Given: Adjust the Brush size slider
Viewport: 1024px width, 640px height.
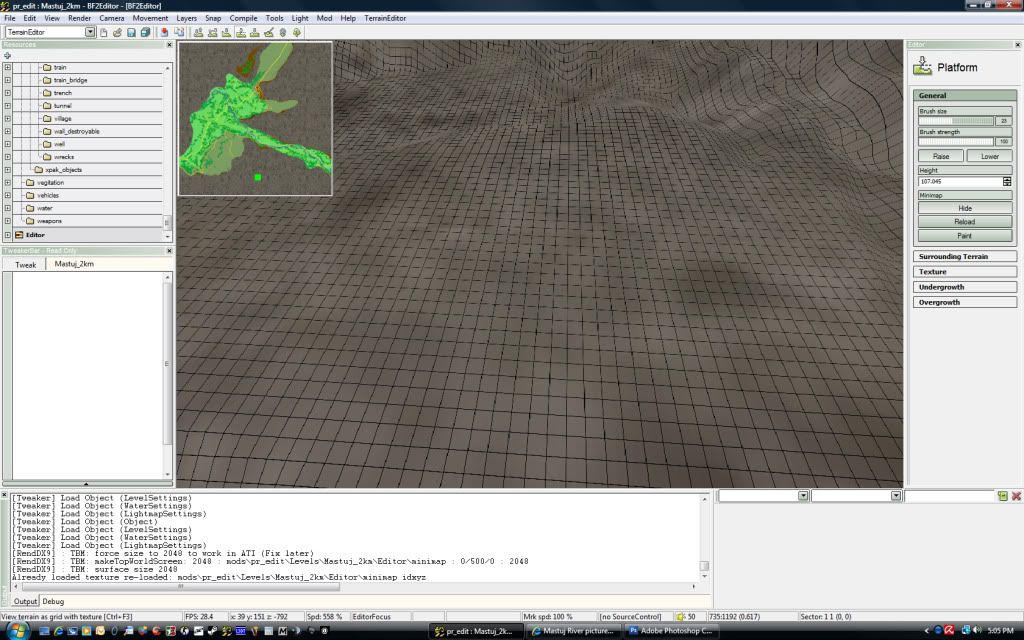Looking at the screenshot, I should 956,121.
